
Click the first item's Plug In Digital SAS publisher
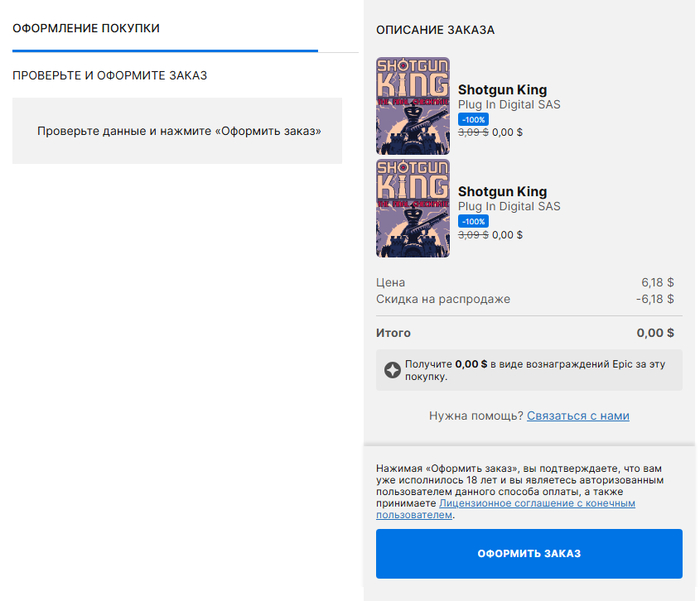(509, 105)
